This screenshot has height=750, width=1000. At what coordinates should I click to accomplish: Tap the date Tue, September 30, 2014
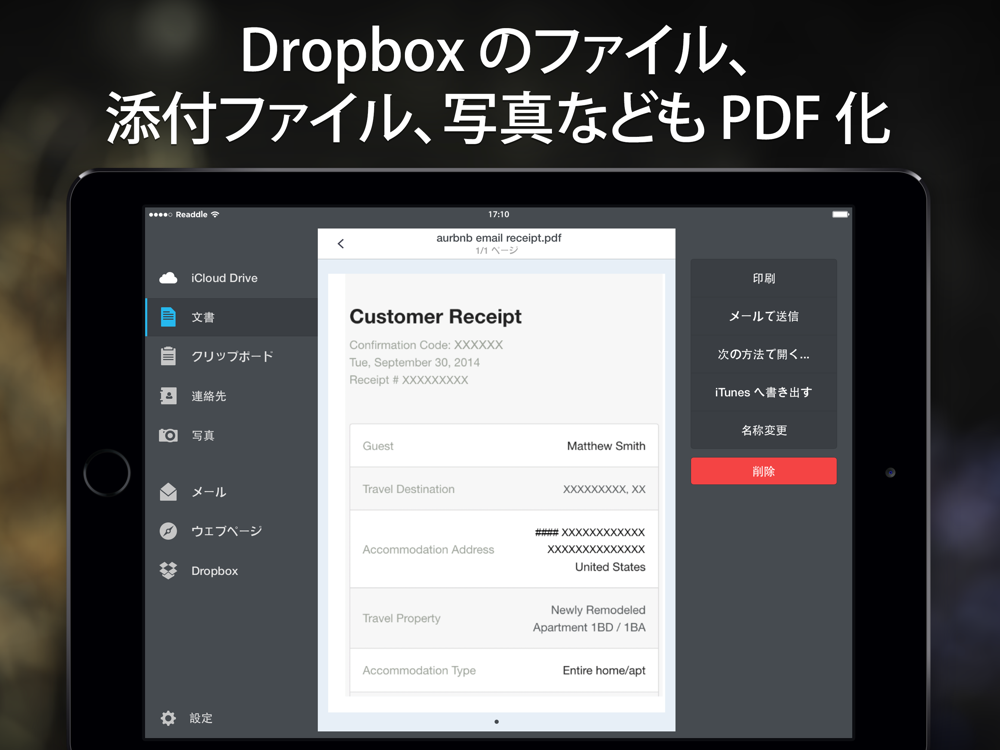coord(415,362)
